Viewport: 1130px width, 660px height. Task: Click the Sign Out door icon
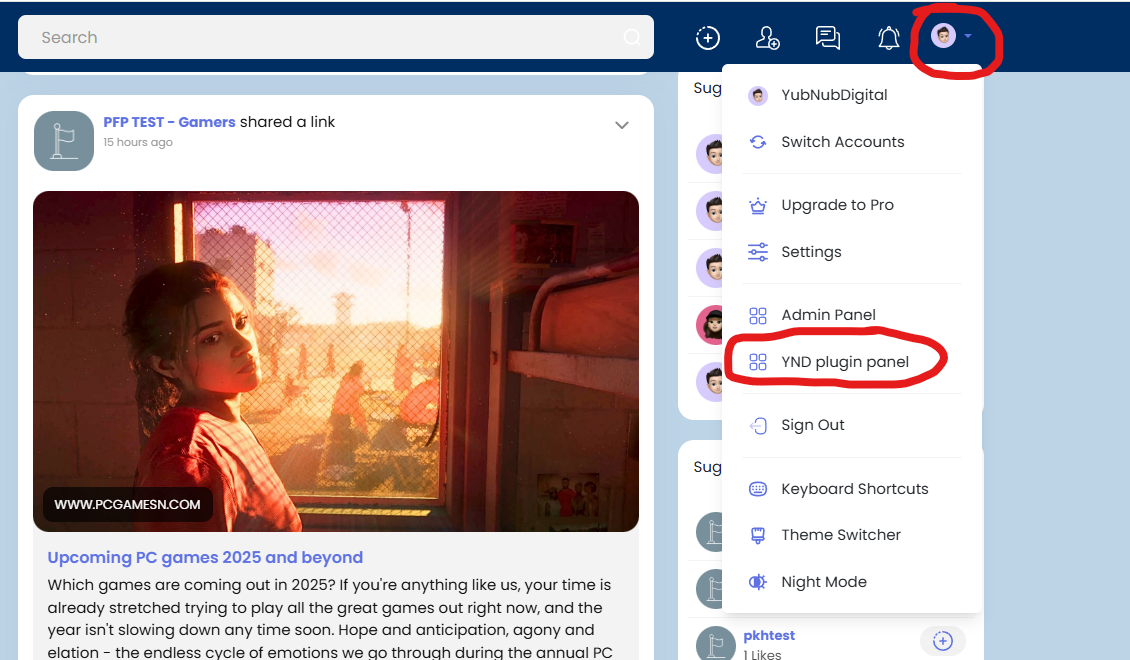click(x=757, y=426)
